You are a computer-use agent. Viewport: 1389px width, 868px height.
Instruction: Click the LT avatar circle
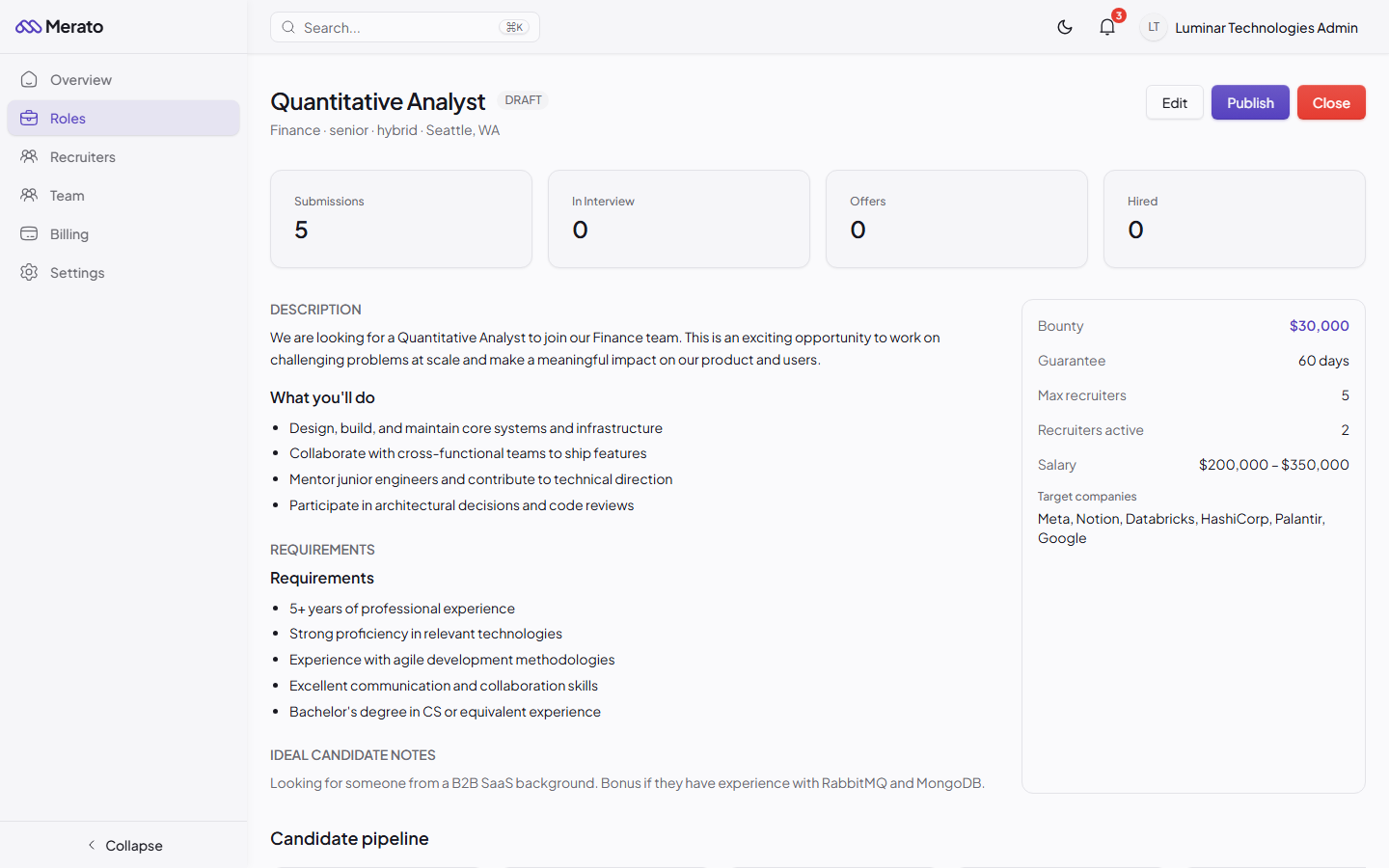click(1153, 27)
